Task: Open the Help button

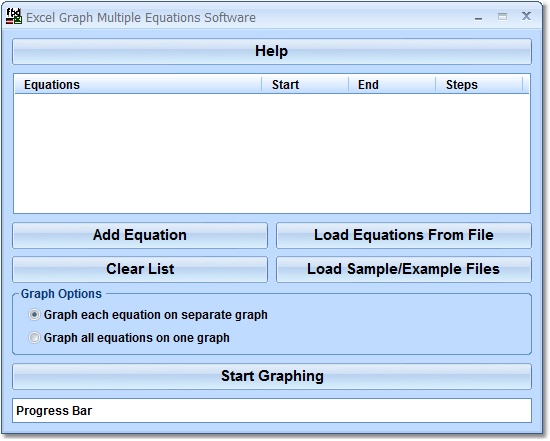Action: click(x=272, y=51)
